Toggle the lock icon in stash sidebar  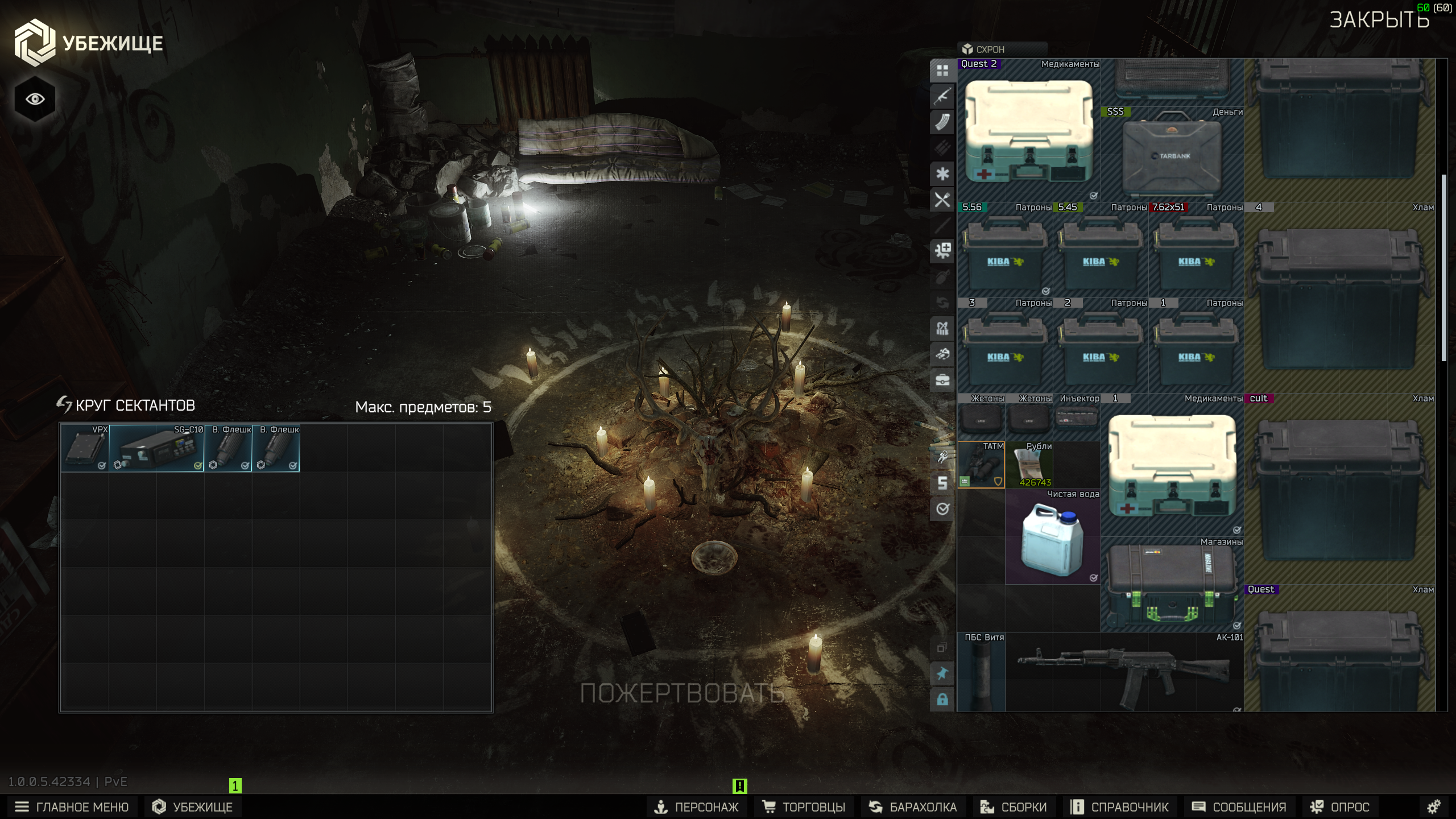(942, 699)
